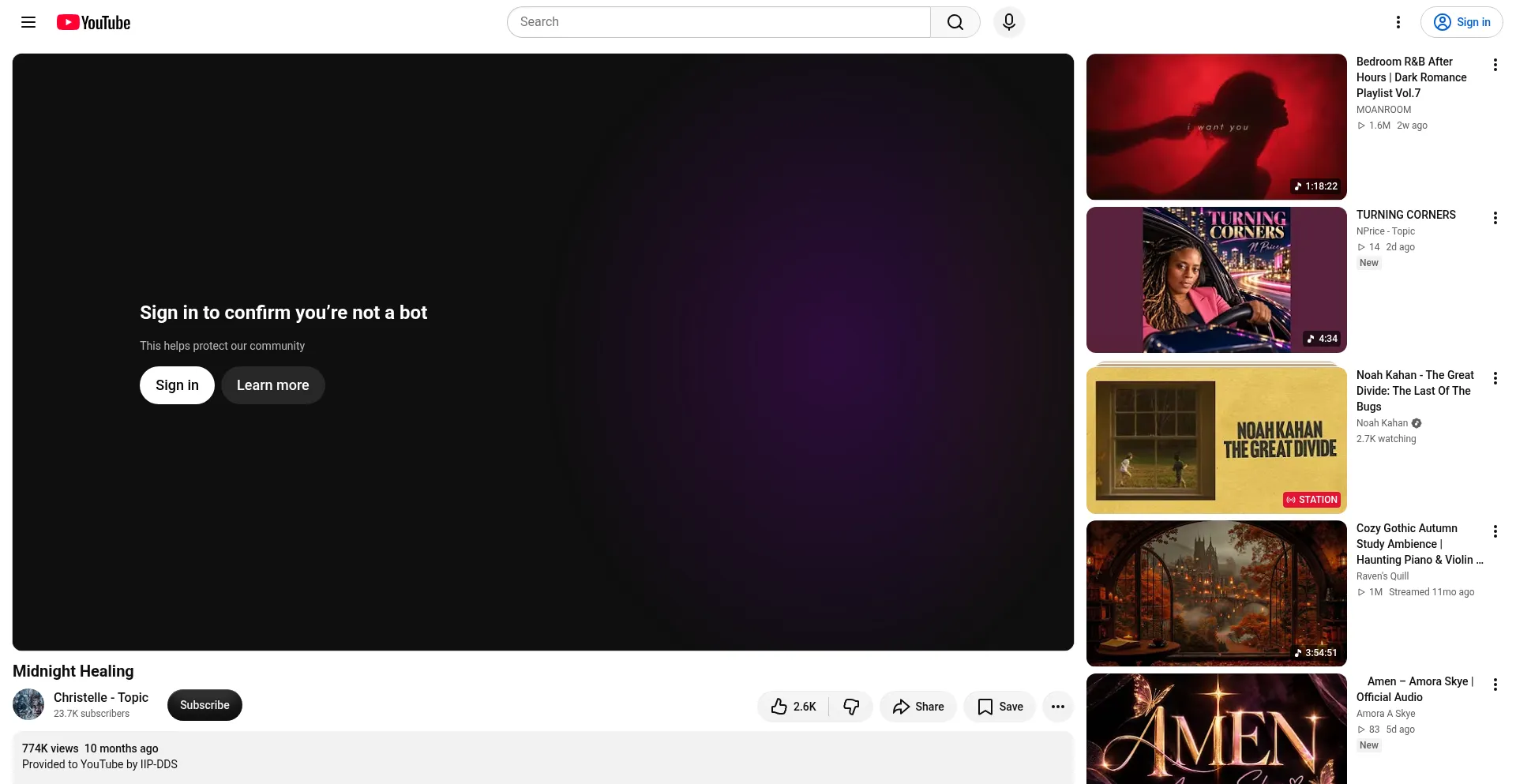The width and height of the screenshot is (1516, 784).
Task: Open options menu for TURNING CORNERS
Action: point(1495,218)
